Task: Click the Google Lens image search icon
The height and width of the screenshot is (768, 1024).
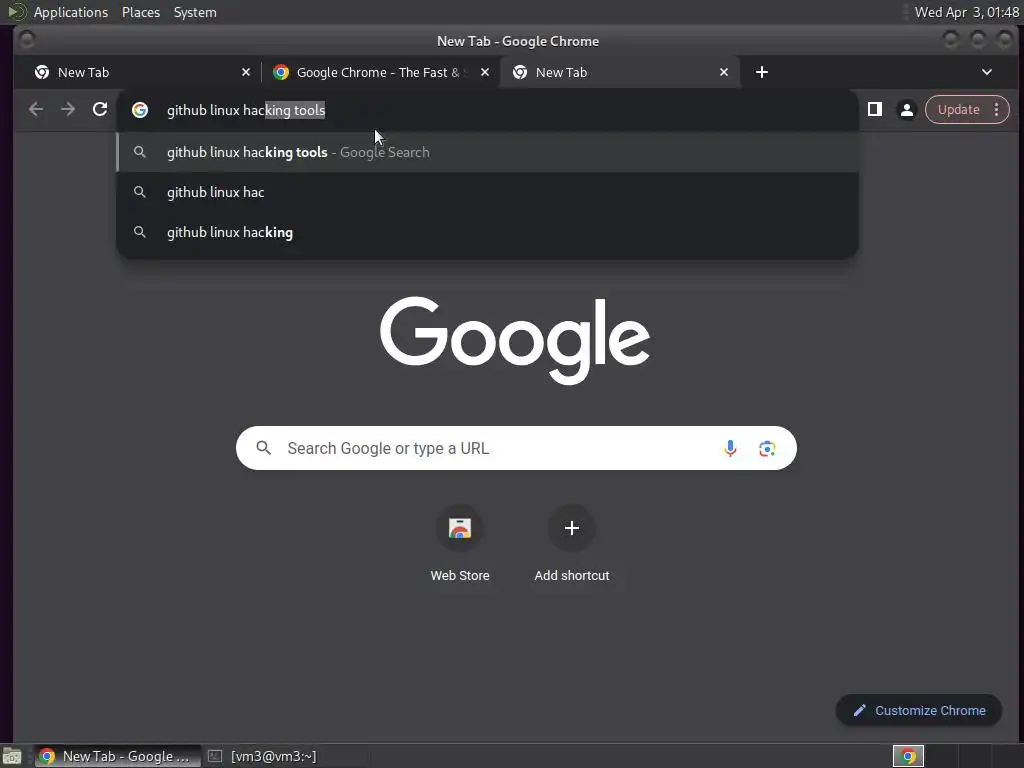Action: 767,448
